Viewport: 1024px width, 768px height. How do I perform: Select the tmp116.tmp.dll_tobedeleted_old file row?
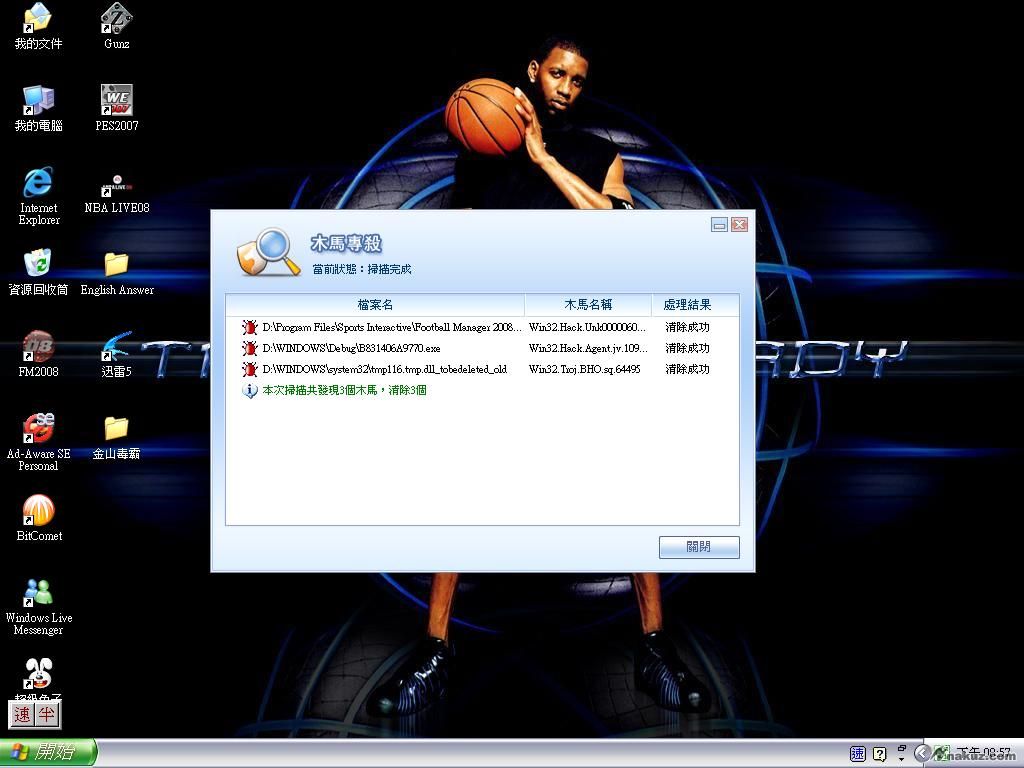(482, 369)
